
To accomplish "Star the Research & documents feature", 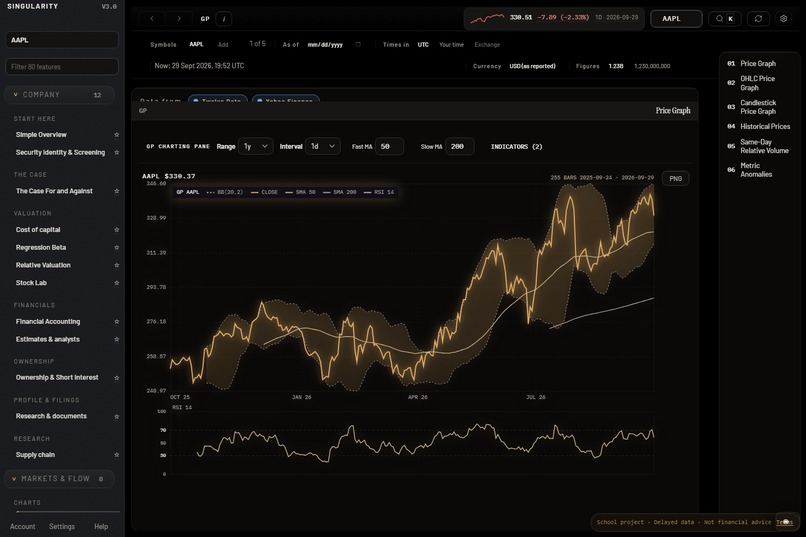I will pos(117,416).
